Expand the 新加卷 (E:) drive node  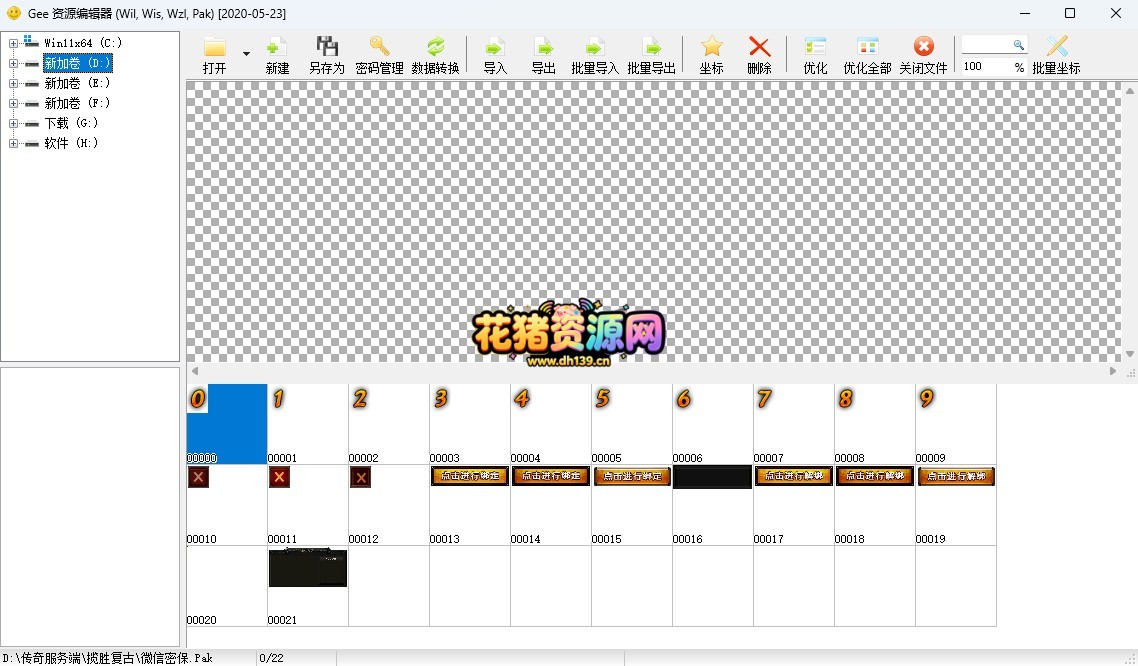[x=13, y=83]
